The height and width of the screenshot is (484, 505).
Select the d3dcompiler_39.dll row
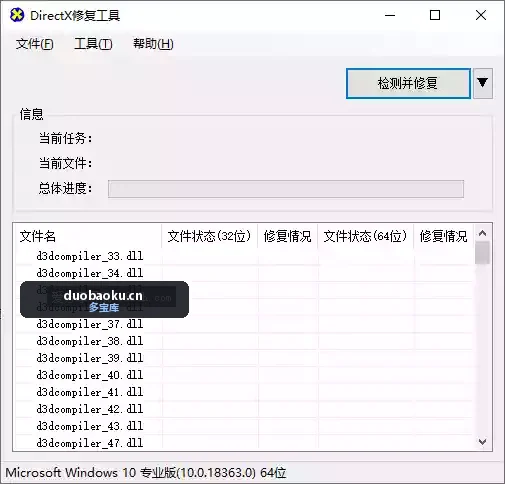tap(244, 358)
